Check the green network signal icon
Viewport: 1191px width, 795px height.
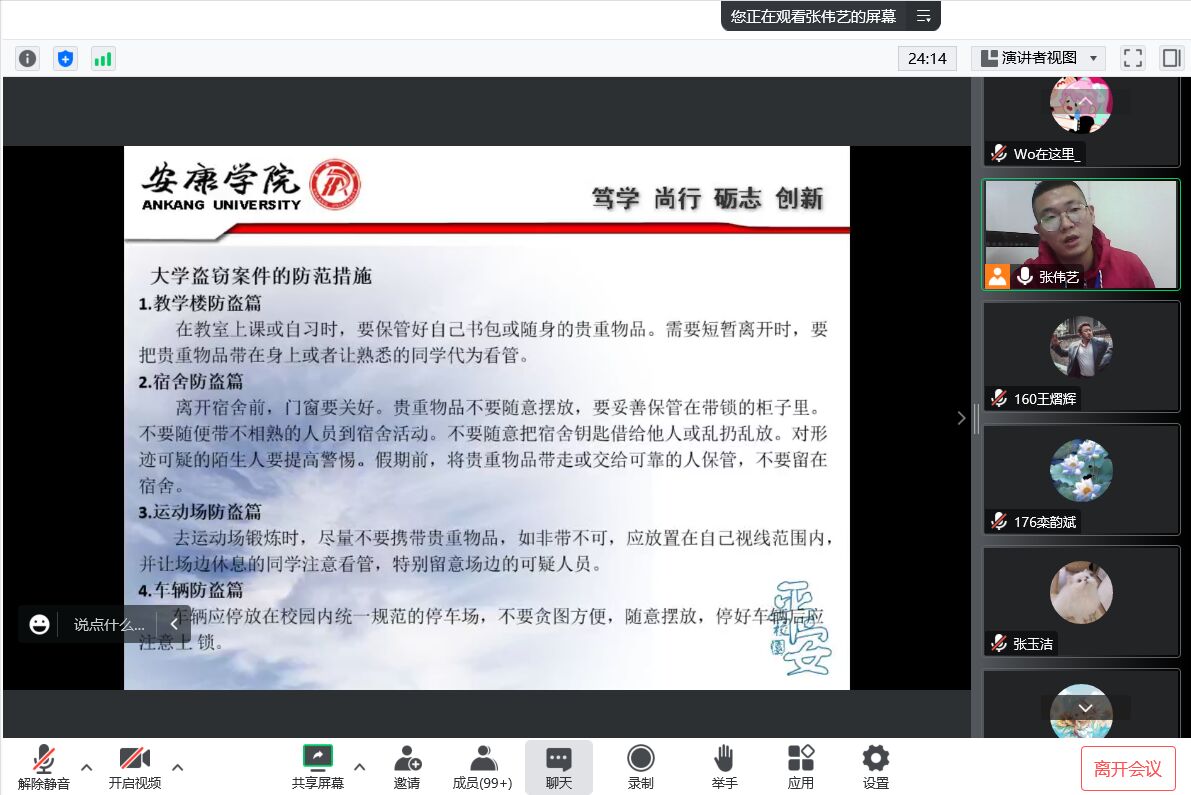(x=103, y=58)
